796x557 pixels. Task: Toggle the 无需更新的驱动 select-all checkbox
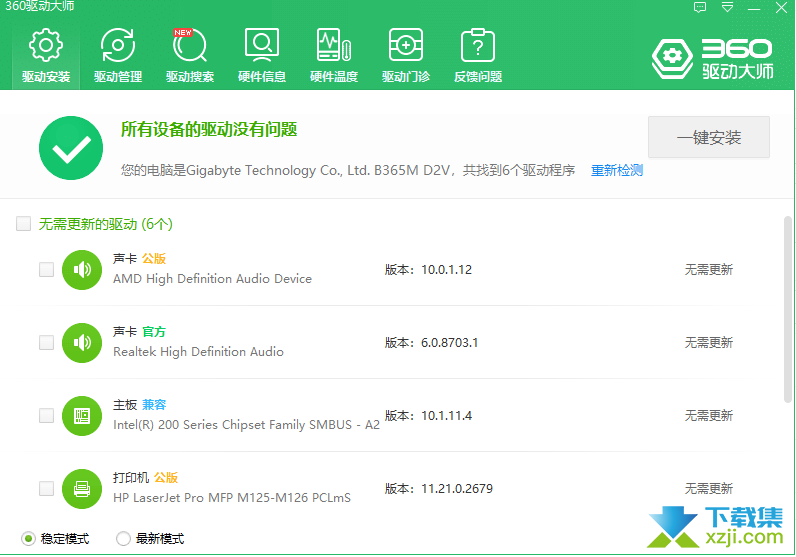23,223
